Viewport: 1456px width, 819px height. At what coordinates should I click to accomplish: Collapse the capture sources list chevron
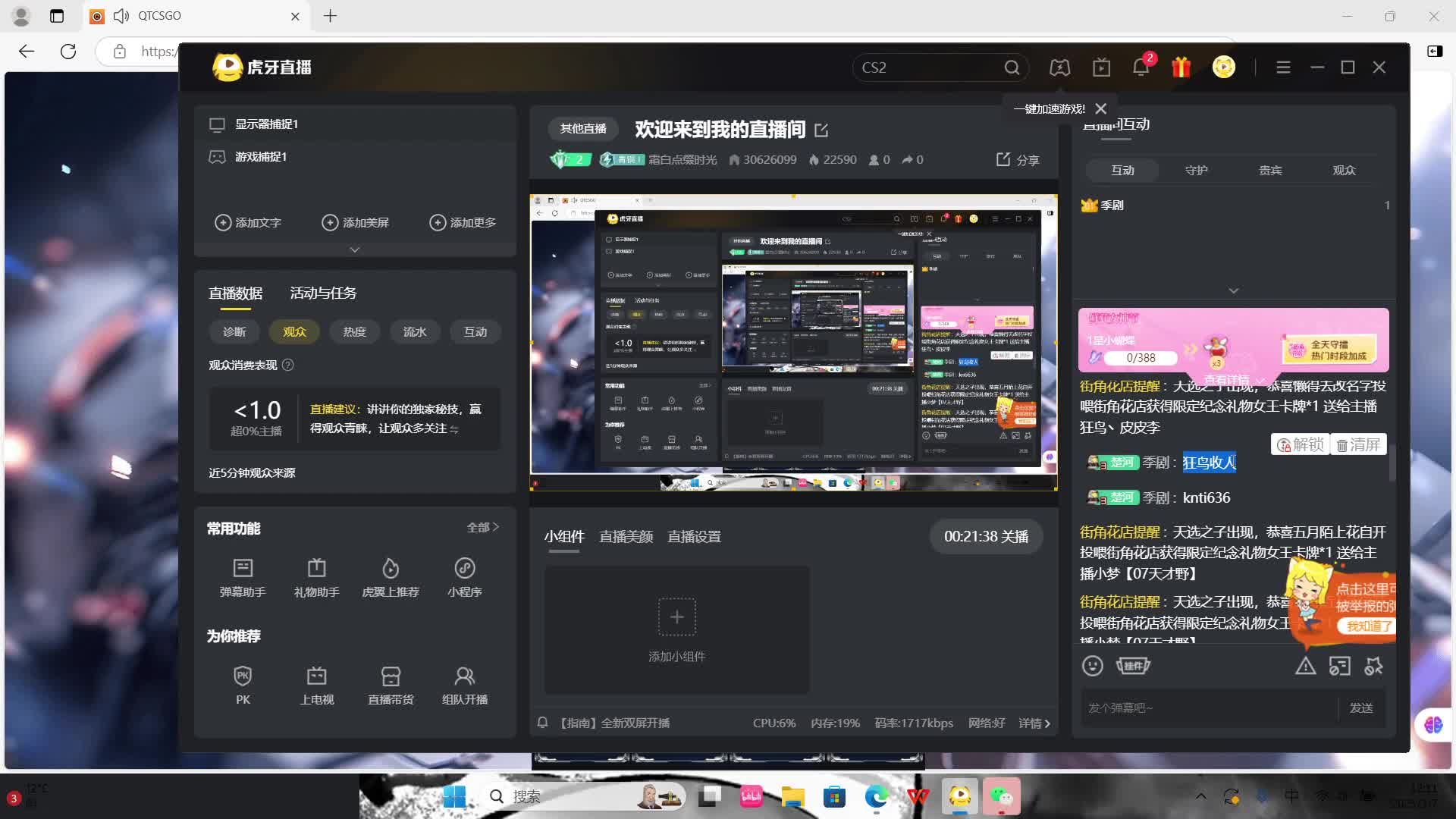pos(354,249)
